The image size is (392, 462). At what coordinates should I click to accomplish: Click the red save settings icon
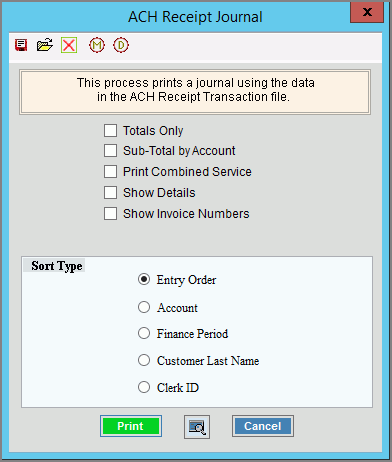[x=21, y=45]
